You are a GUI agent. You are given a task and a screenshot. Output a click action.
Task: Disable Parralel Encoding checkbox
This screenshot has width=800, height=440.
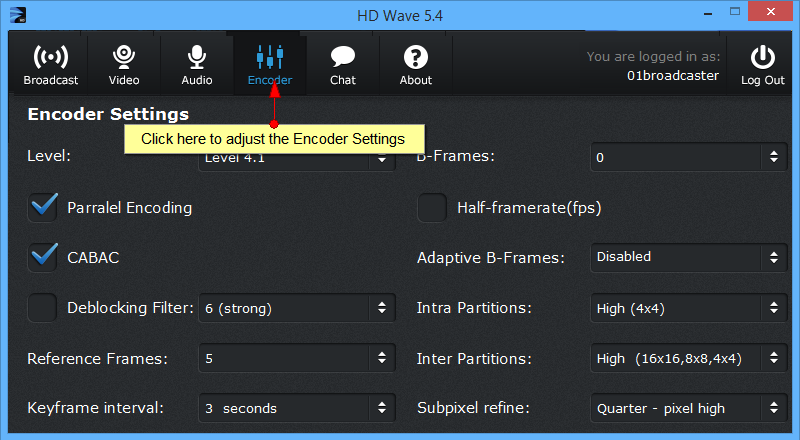[x=42, y=207]
